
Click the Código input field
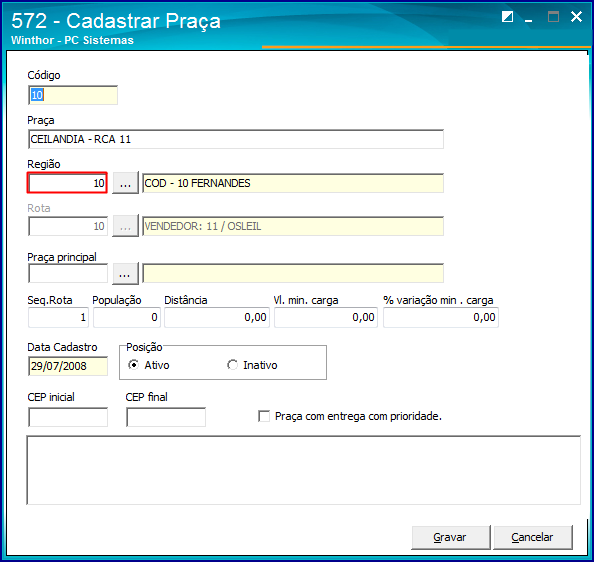(73, 95)
